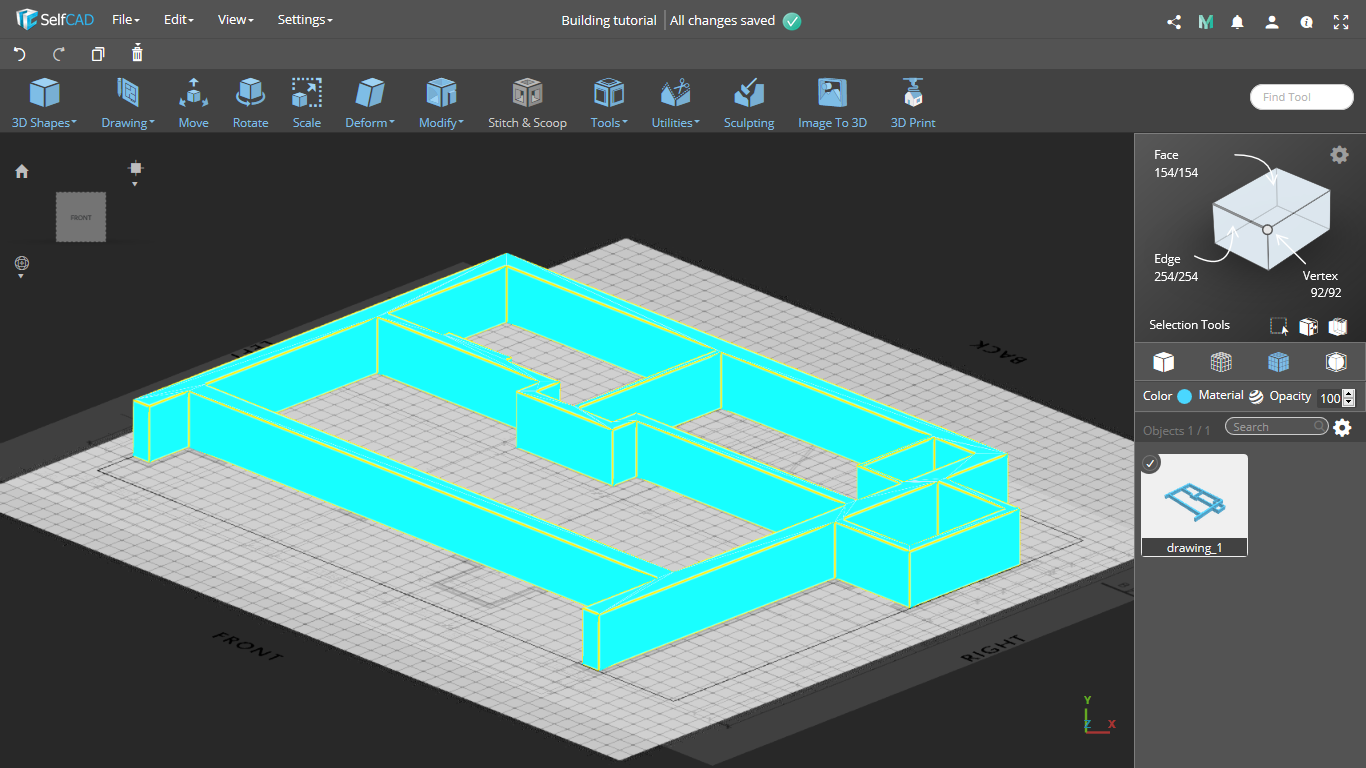Open the 3D Shapes tool
This screenshot has height=768, width=1366.
pos(44,104)
